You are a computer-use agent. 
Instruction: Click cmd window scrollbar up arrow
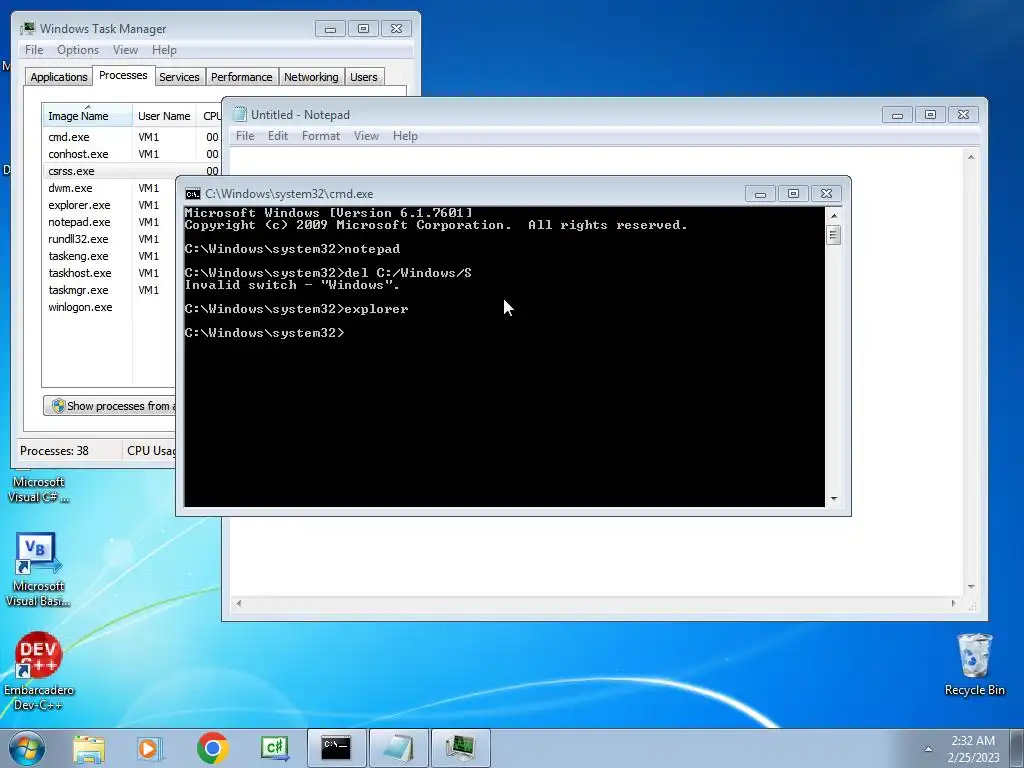834,216
